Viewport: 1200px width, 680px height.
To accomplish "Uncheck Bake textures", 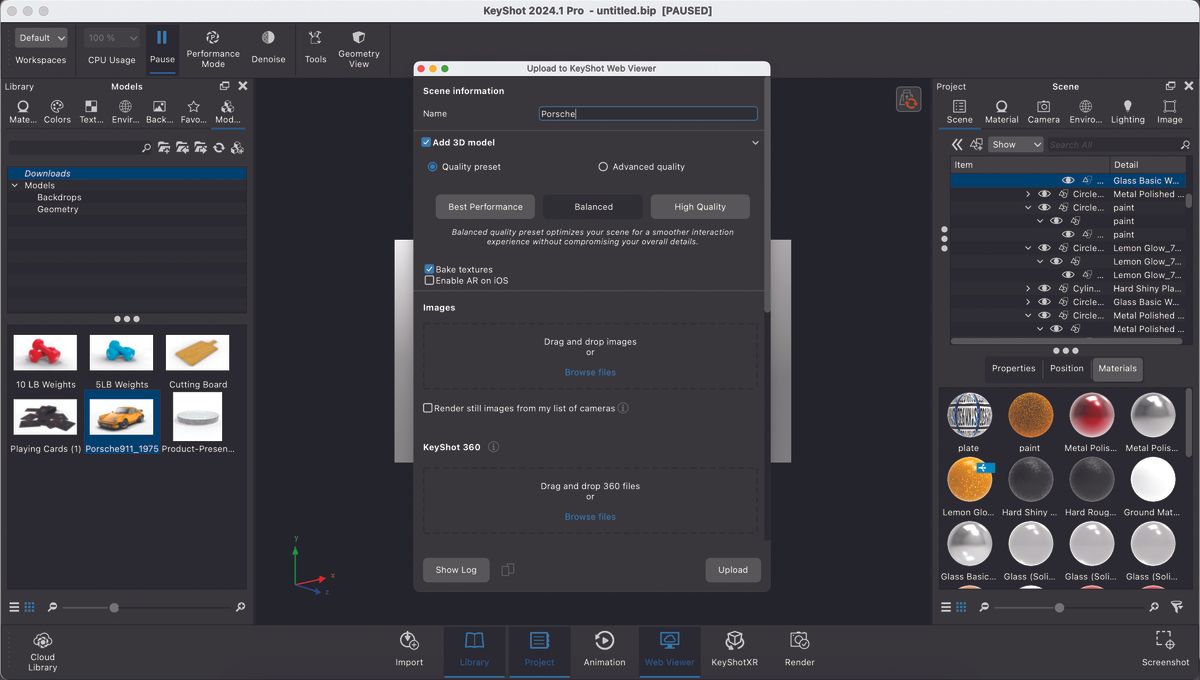I will [429, 269].
